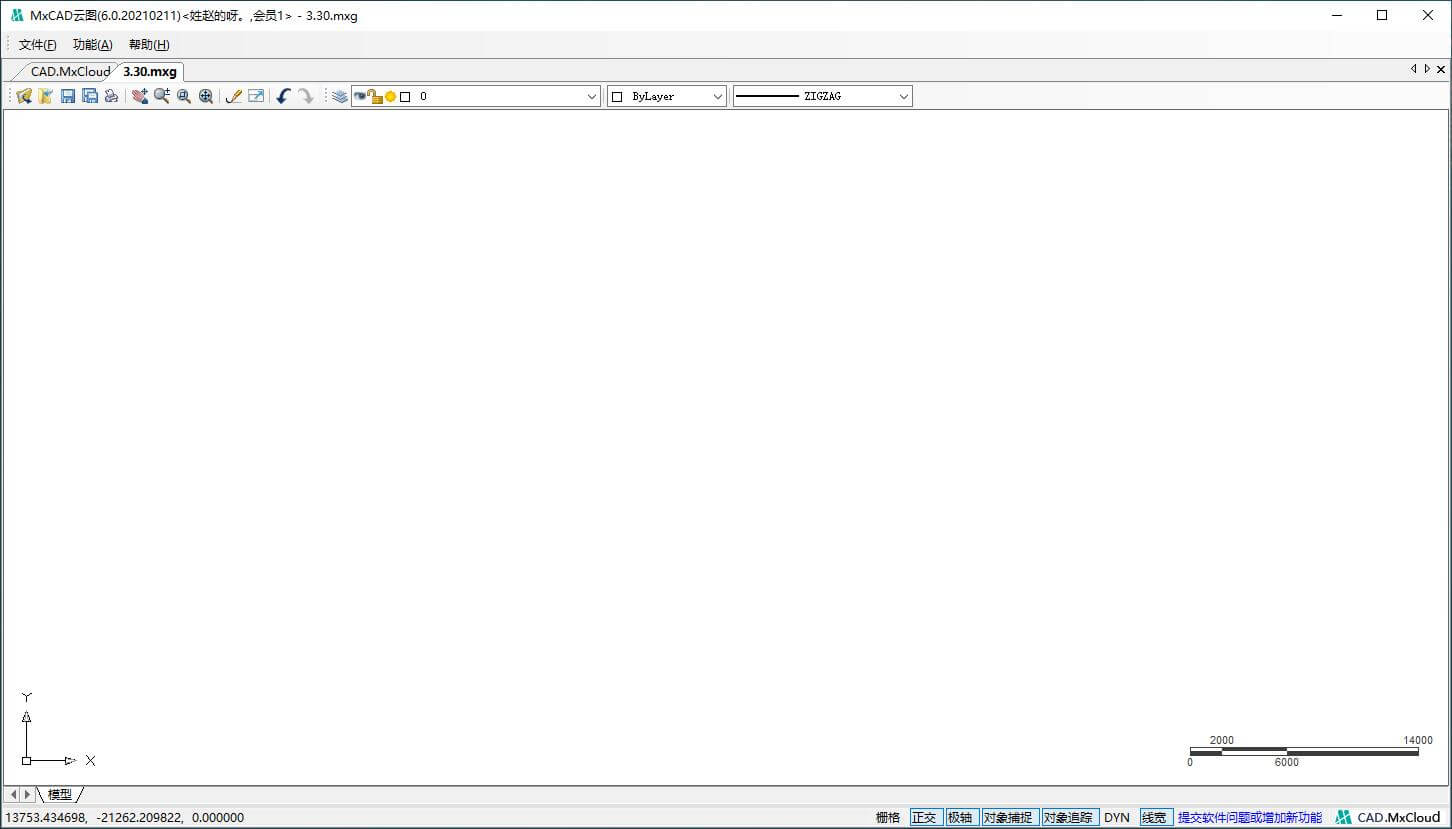Toggle 对象捕捉 object snap
The height and width of the screenshot is (829, 1452).
pyautogui.click(x=1009, y=817)
